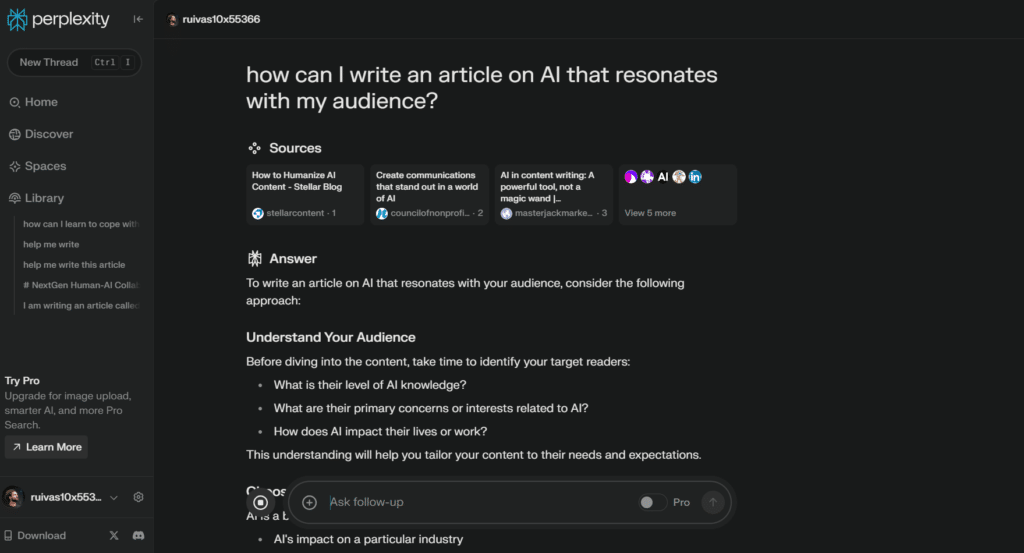
Task: Click the LinkedIn source favicon
Action: (x=695, y=177)
